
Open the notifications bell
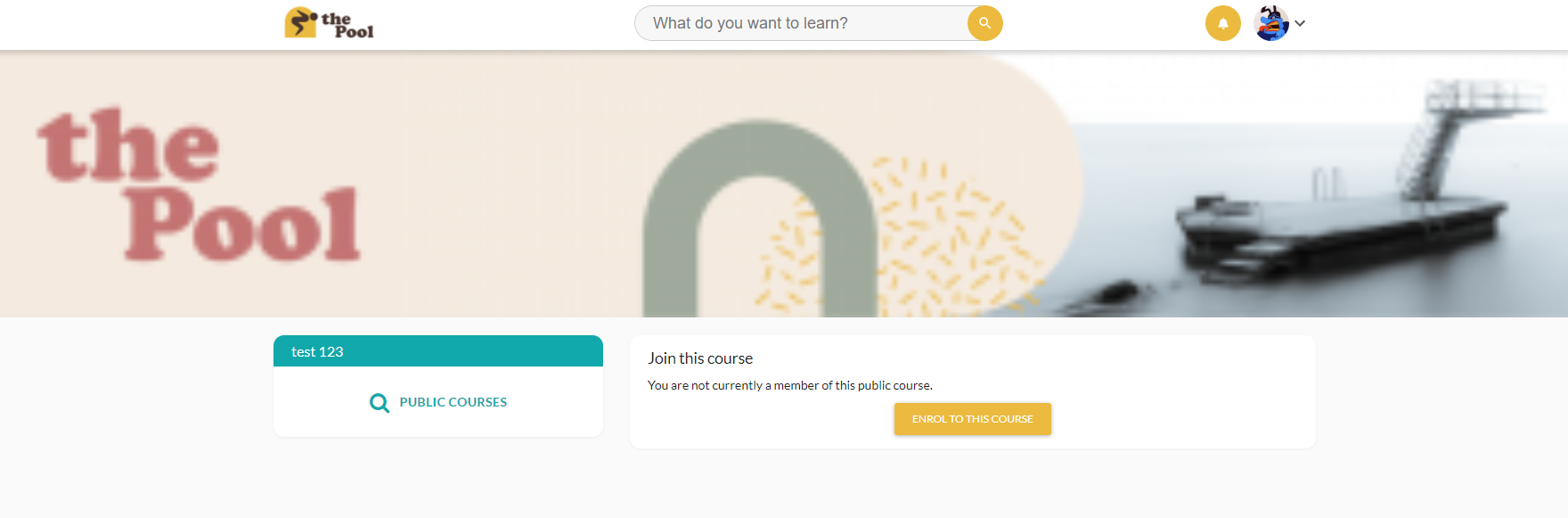[1222, 23]
